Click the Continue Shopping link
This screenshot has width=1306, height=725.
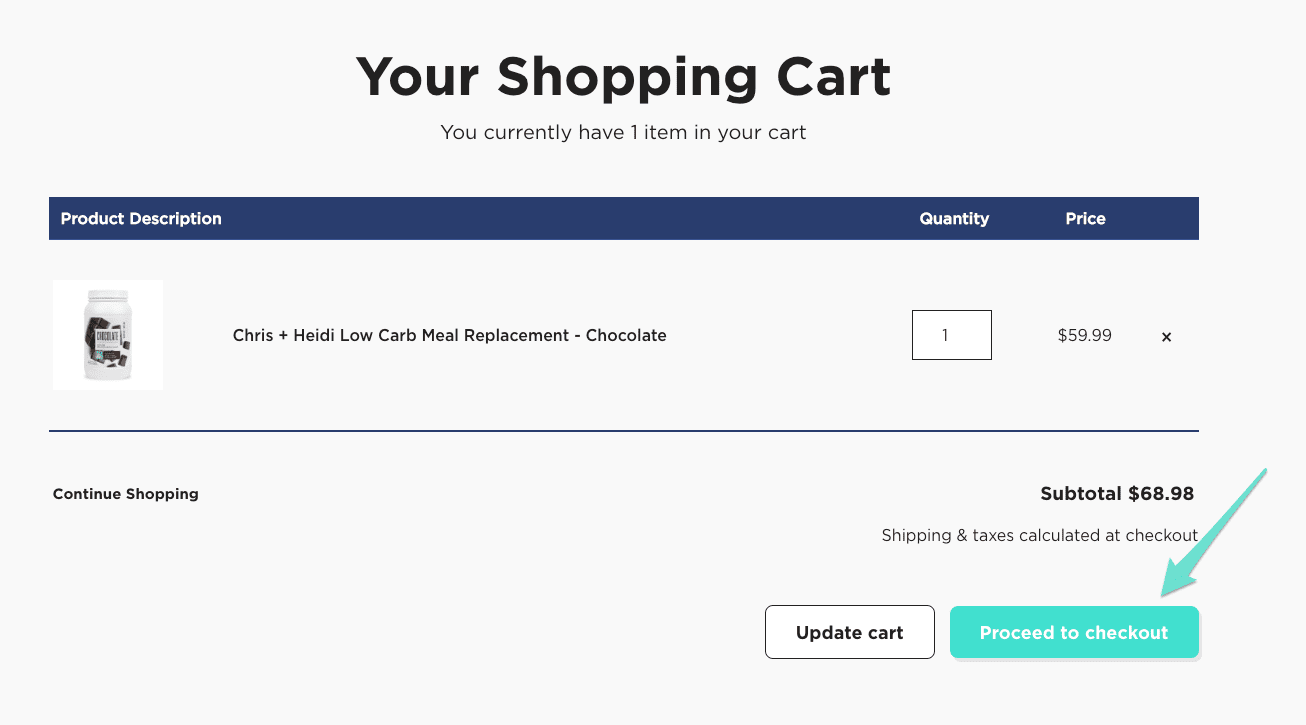click(x=125, y=493)
